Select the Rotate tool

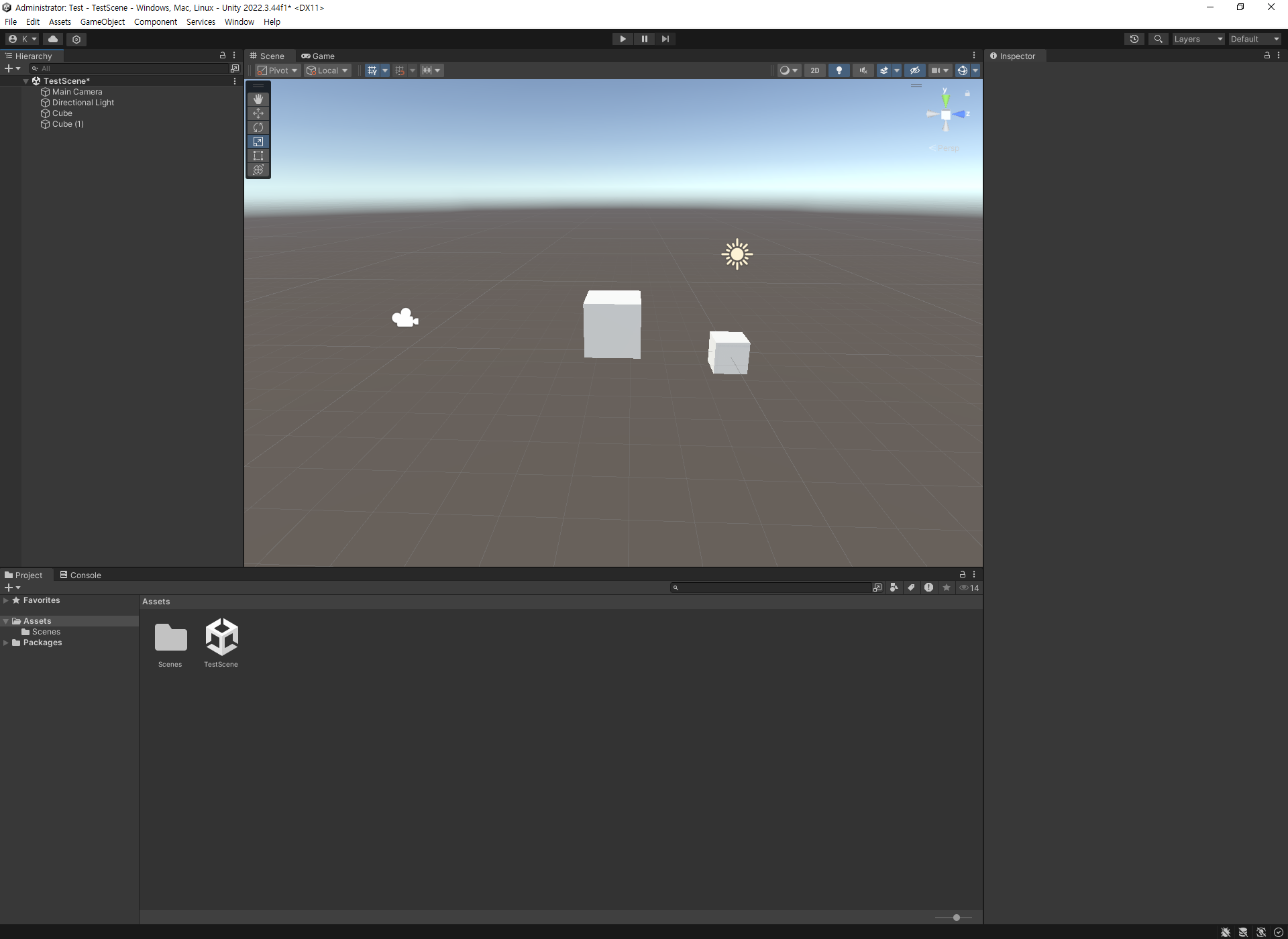pos(258,127)
